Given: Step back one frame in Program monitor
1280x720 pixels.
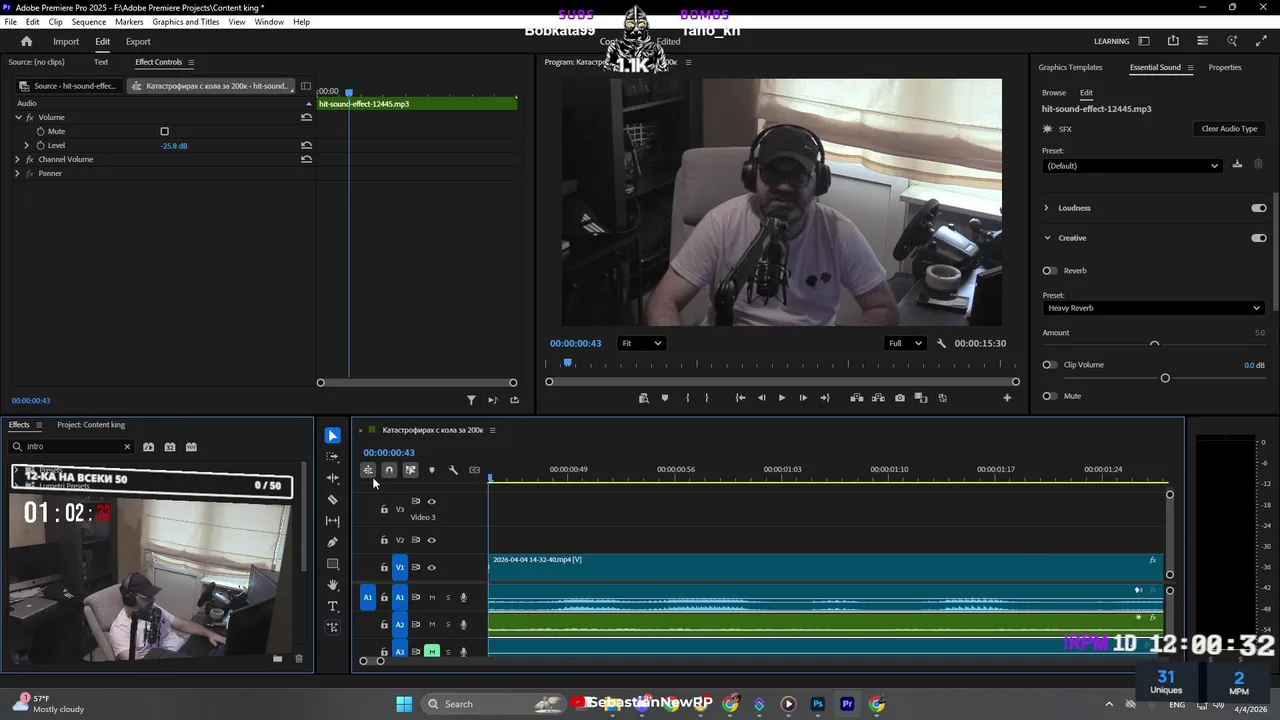Looking at the screenshot, I should (761, 398).
